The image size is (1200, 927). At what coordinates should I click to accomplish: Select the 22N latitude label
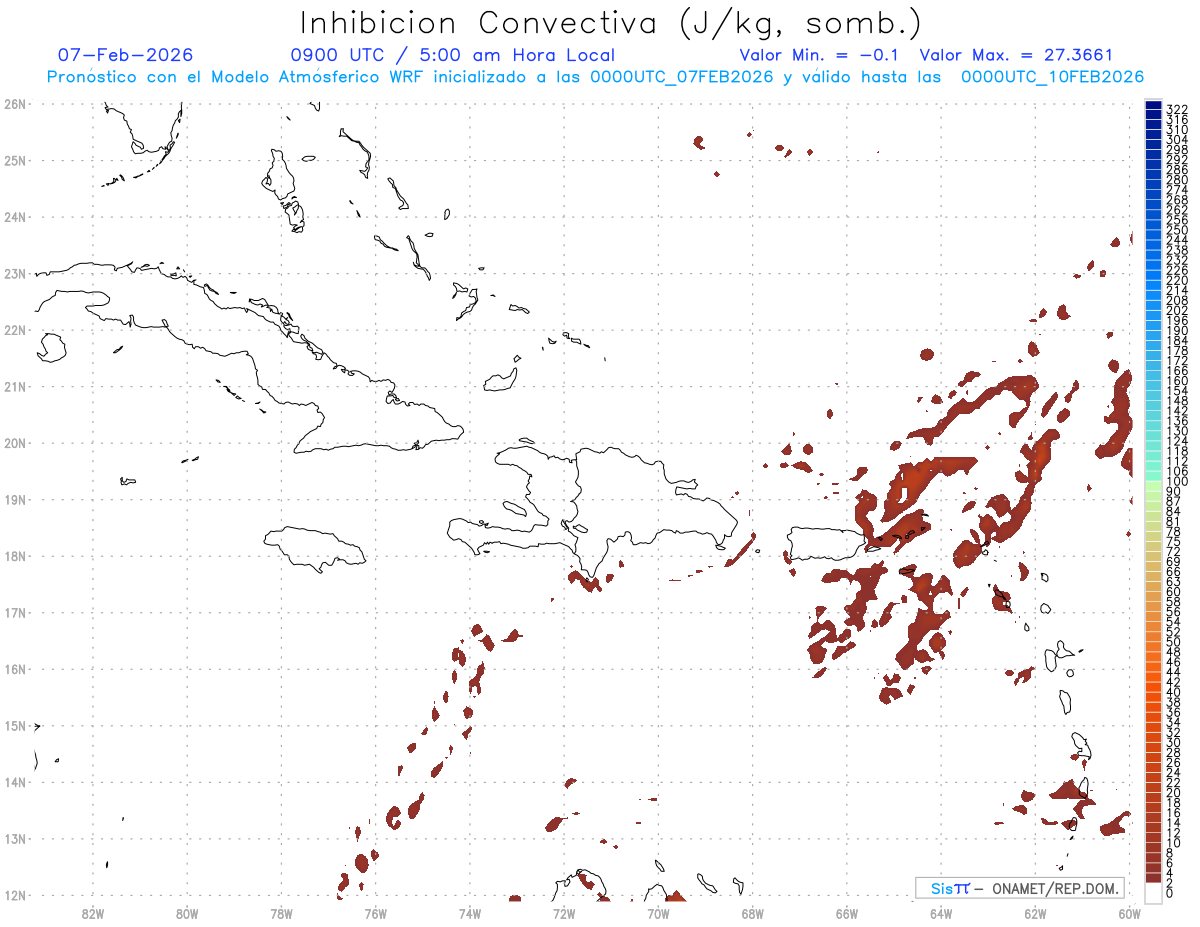click(14, 330)
